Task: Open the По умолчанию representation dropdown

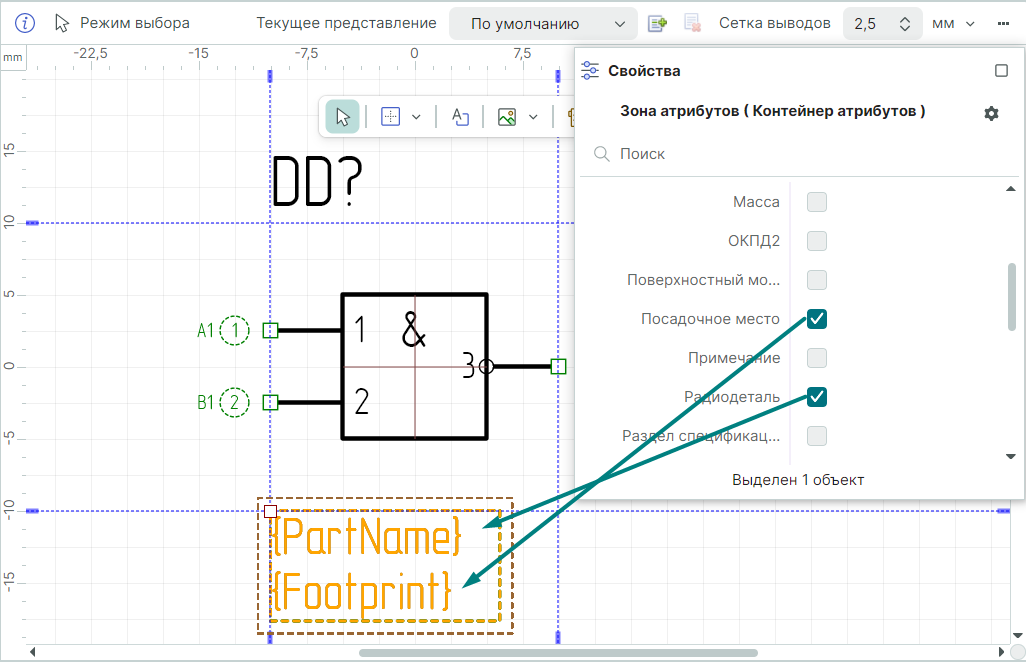Action: [x=543, y=23]
